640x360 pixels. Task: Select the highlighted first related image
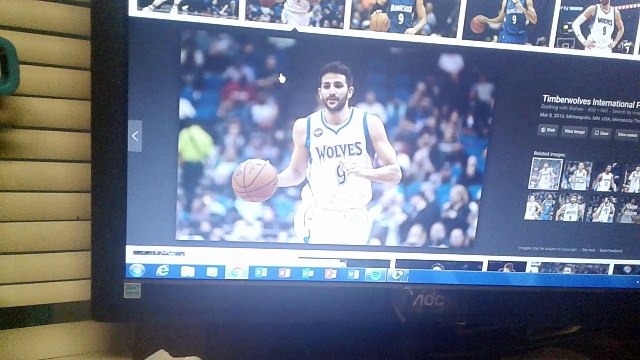click(x=545, y=174)
